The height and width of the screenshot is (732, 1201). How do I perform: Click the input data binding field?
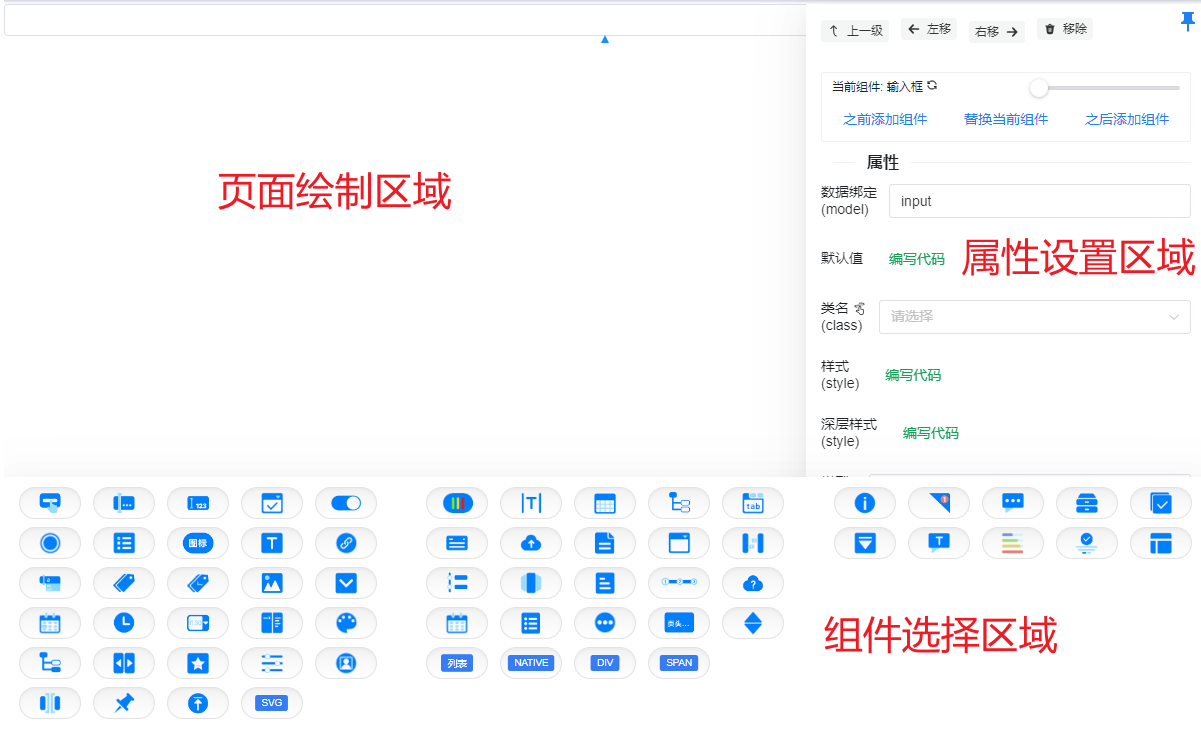(x=1039, y=201)
